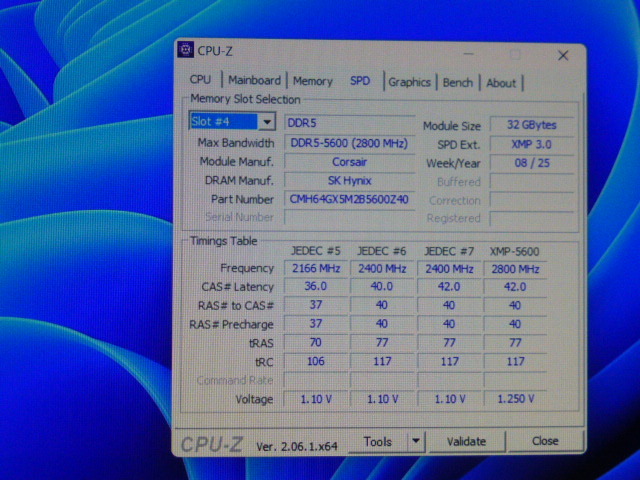Screen dimensions: 640x480
Task: Click the DDR5 memory type field
Action: pyautogui.click(x=349, y=123)
